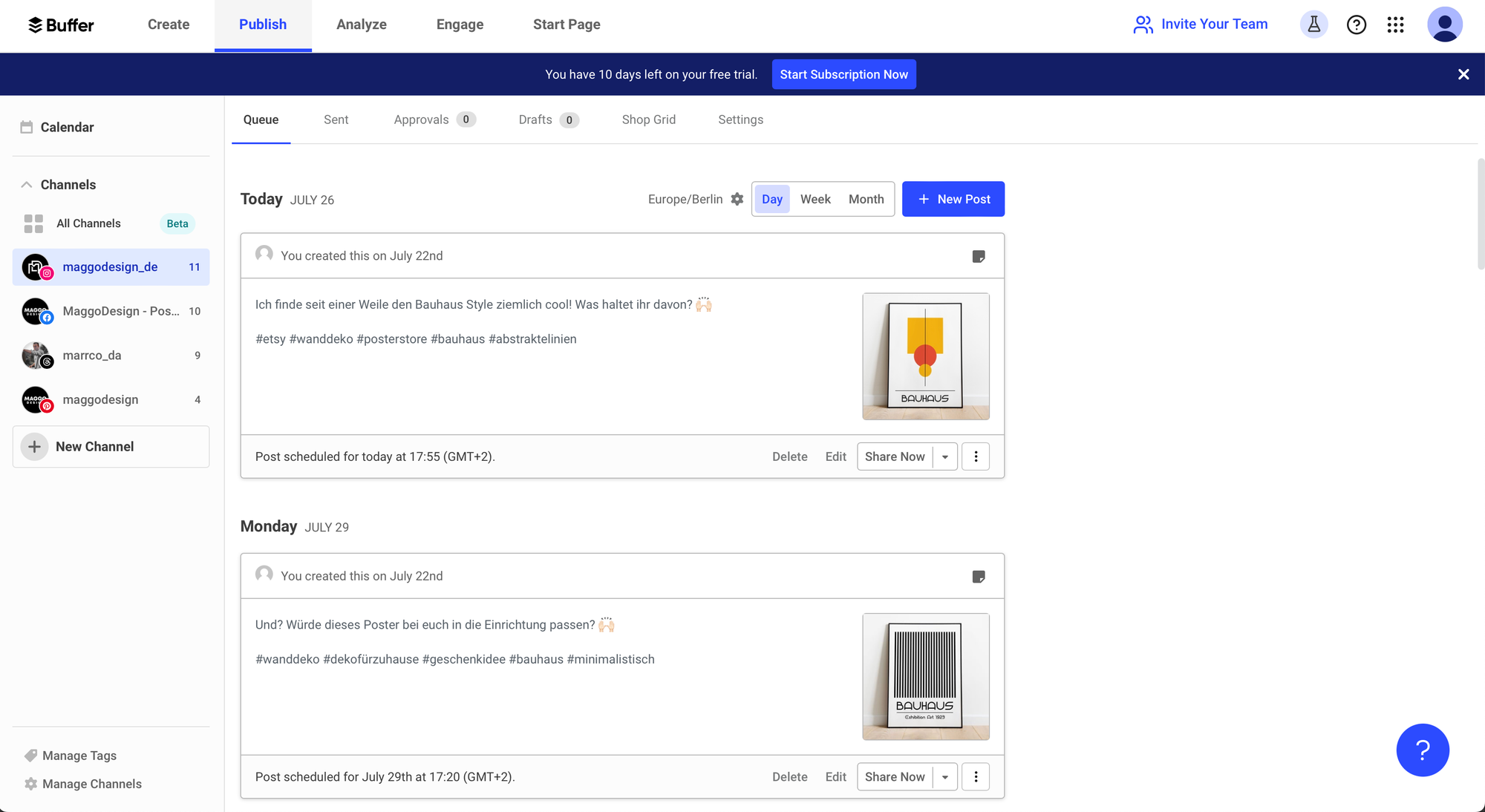Screen dimensions: 1485x812
Task: Add a note to the July 26 post
Action: click(x=978, y=256)
